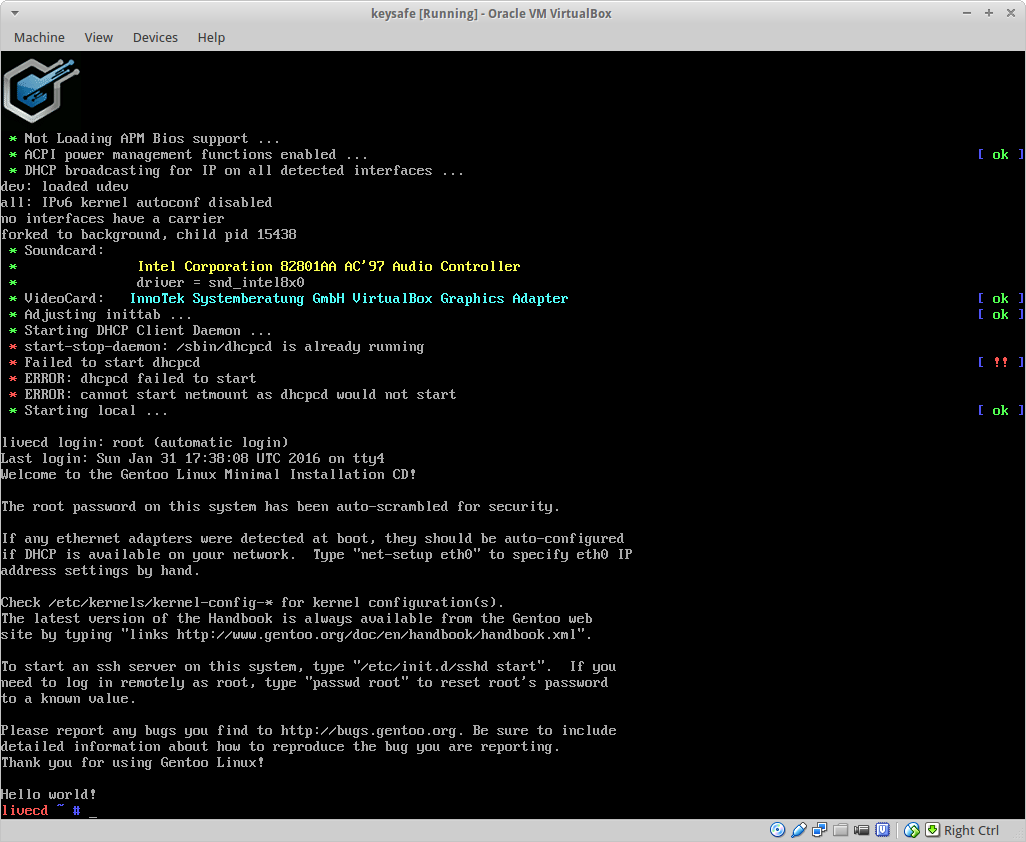Click 'The root password on this system' line
Screen dimensions: 1026x842
(280, 506)
